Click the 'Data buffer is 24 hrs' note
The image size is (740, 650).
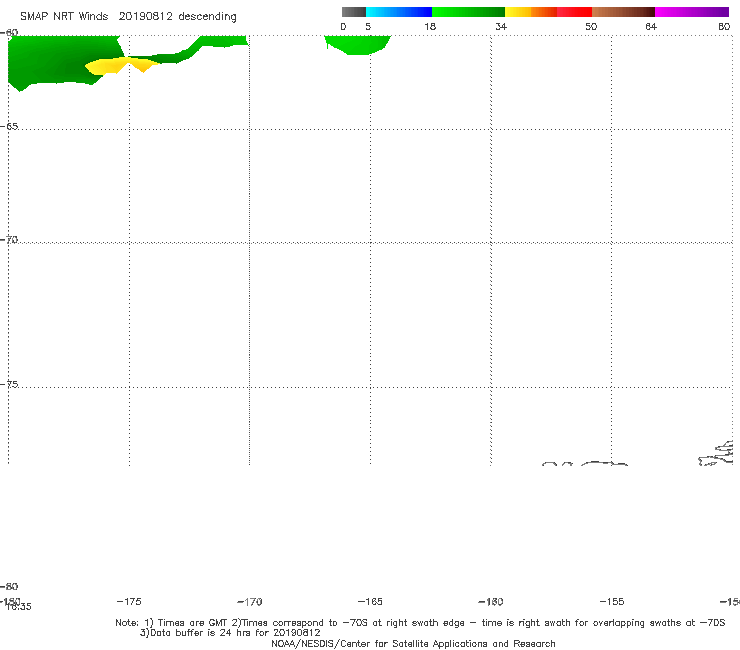(230, 633)
